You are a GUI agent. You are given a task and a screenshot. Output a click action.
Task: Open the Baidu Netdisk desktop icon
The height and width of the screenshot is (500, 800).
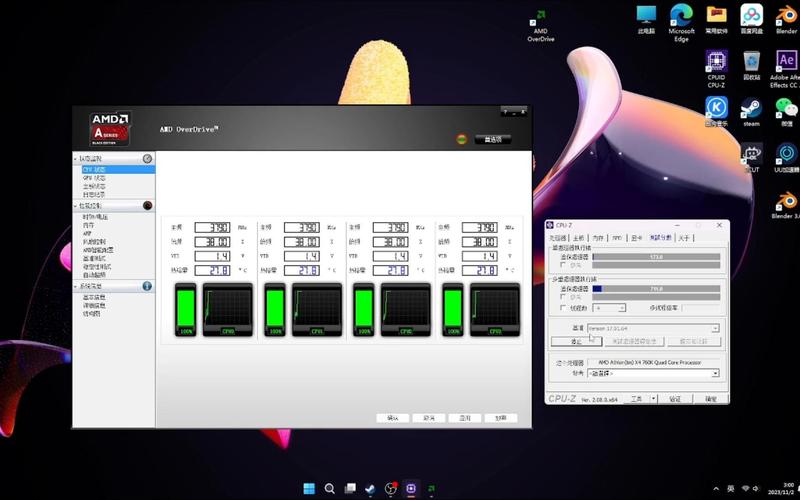pos(752,19)
